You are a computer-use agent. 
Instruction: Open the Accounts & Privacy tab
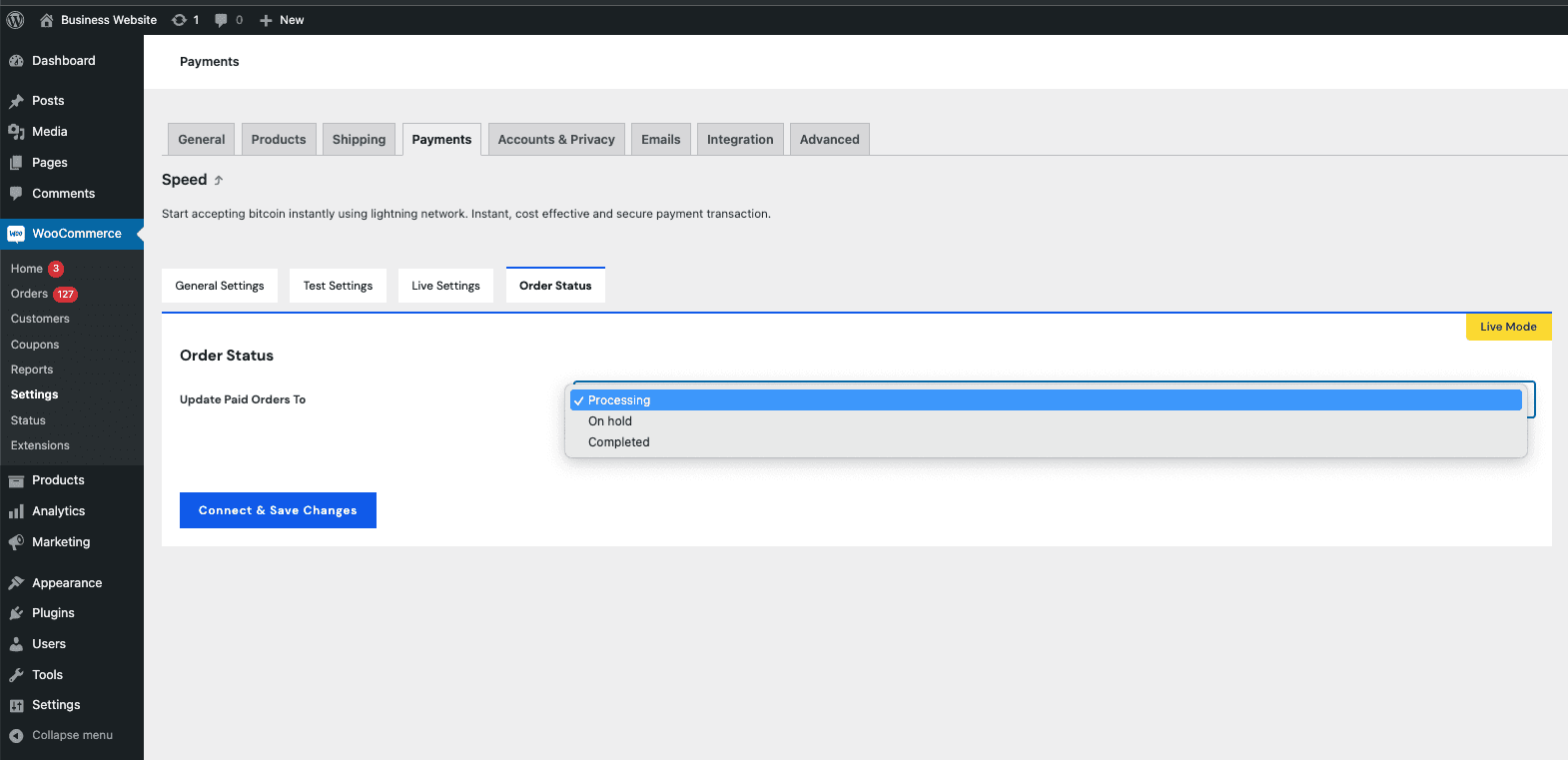[556, 140]
